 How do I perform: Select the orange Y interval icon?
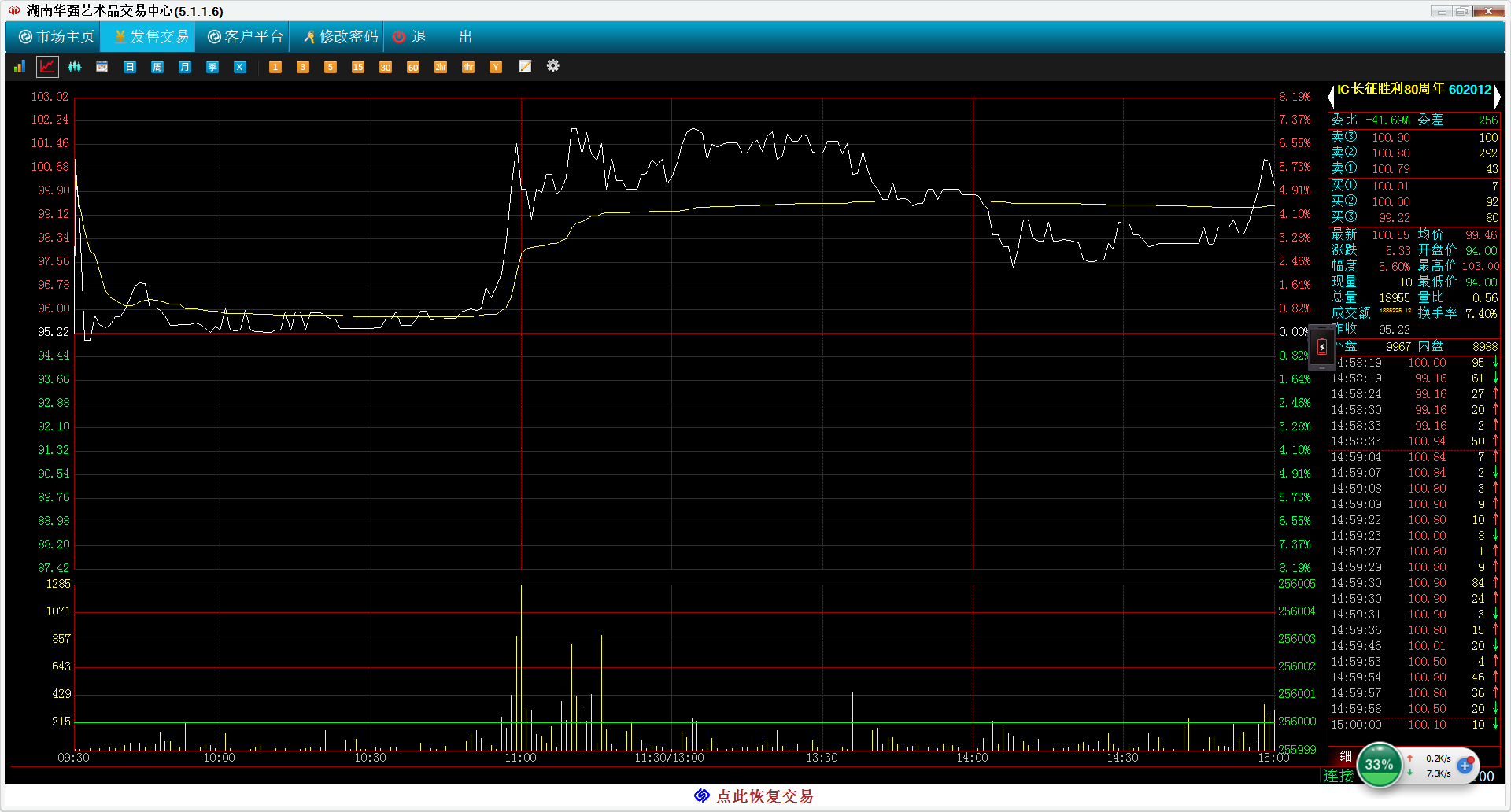tap(496, 67)
